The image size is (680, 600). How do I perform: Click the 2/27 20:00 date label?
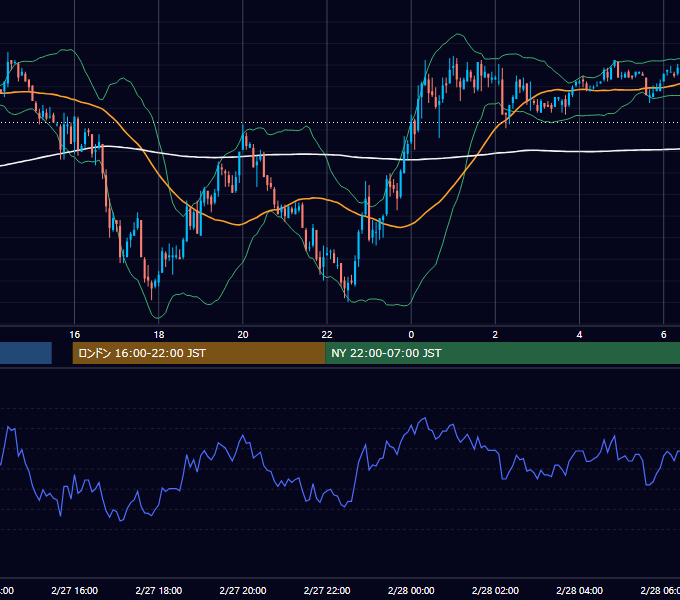pyautogui.click(x=243, y=590)
